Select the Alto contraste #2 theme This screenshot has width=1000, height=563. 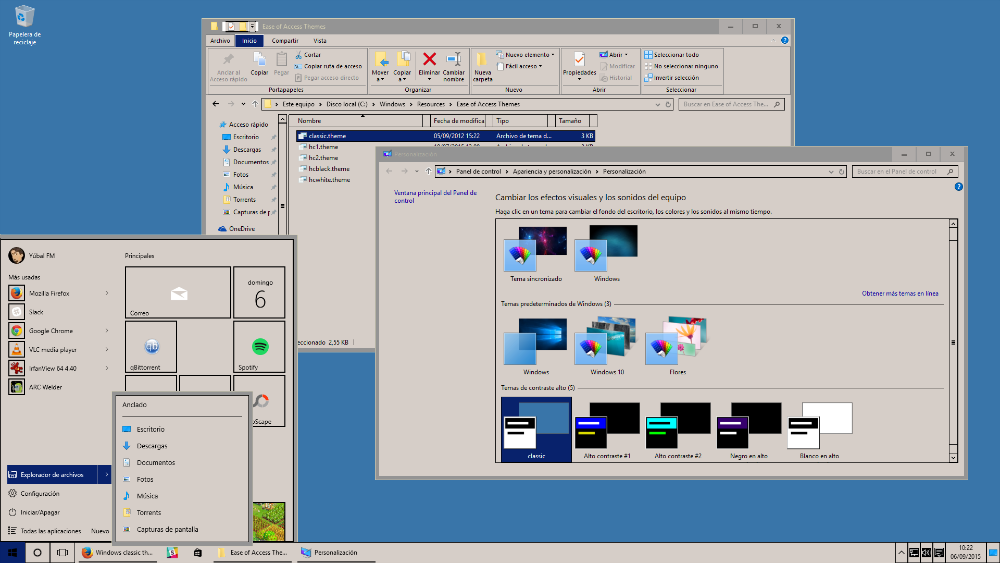tap(677, 430)
